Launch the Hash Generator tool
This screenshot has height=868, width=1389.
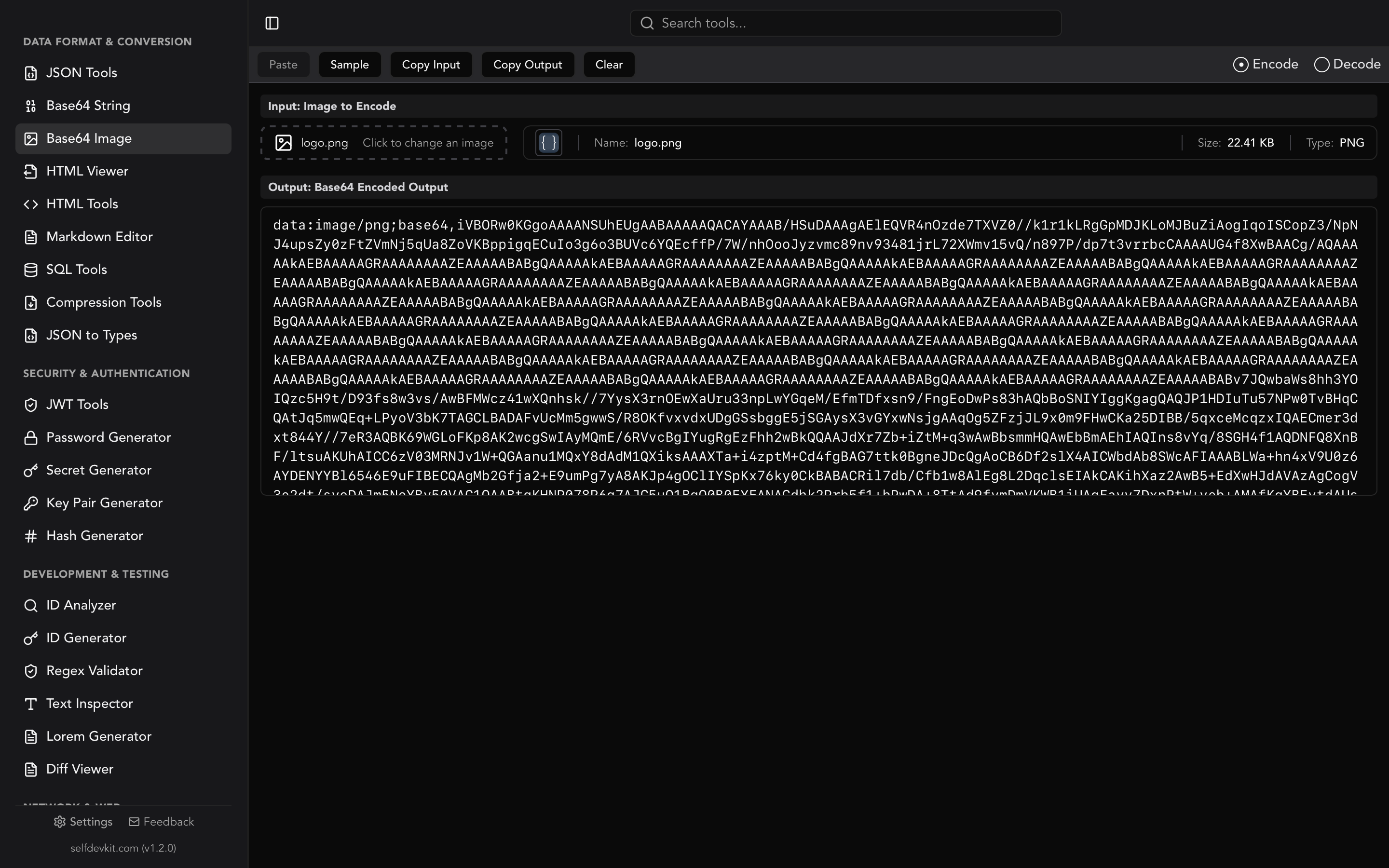(x=95, y=536)
